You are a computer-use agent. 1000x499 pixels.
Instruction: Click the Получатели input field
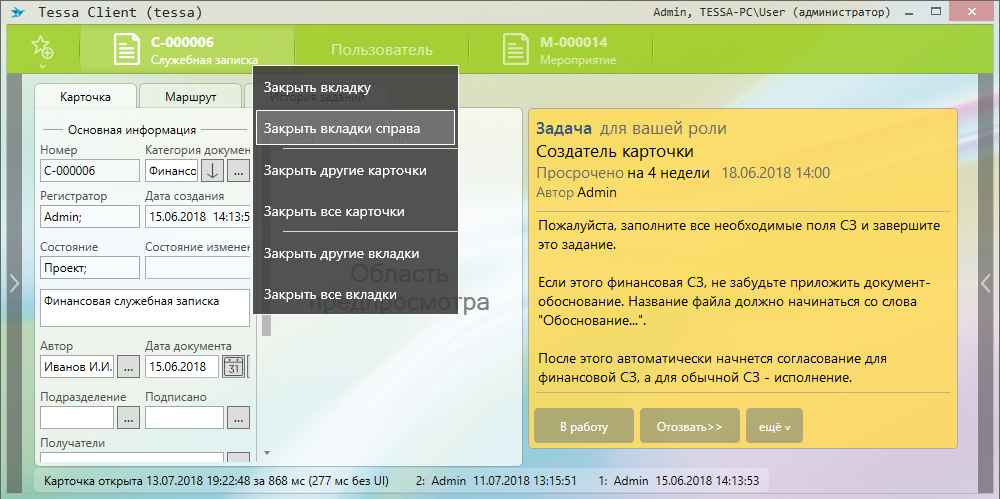132,458
